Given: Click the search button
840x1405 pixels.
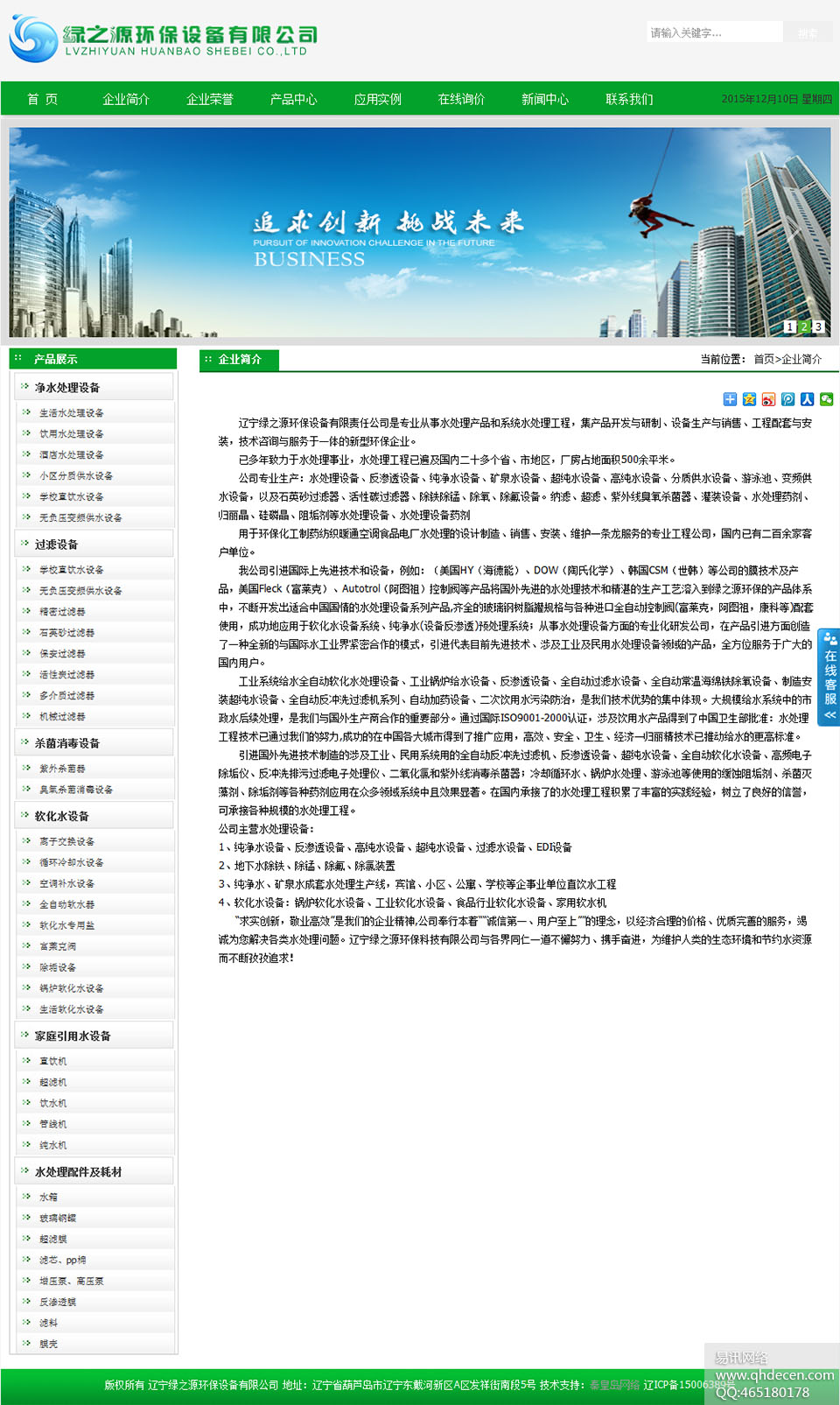Looking at the screenshot, I should point(808,32).
